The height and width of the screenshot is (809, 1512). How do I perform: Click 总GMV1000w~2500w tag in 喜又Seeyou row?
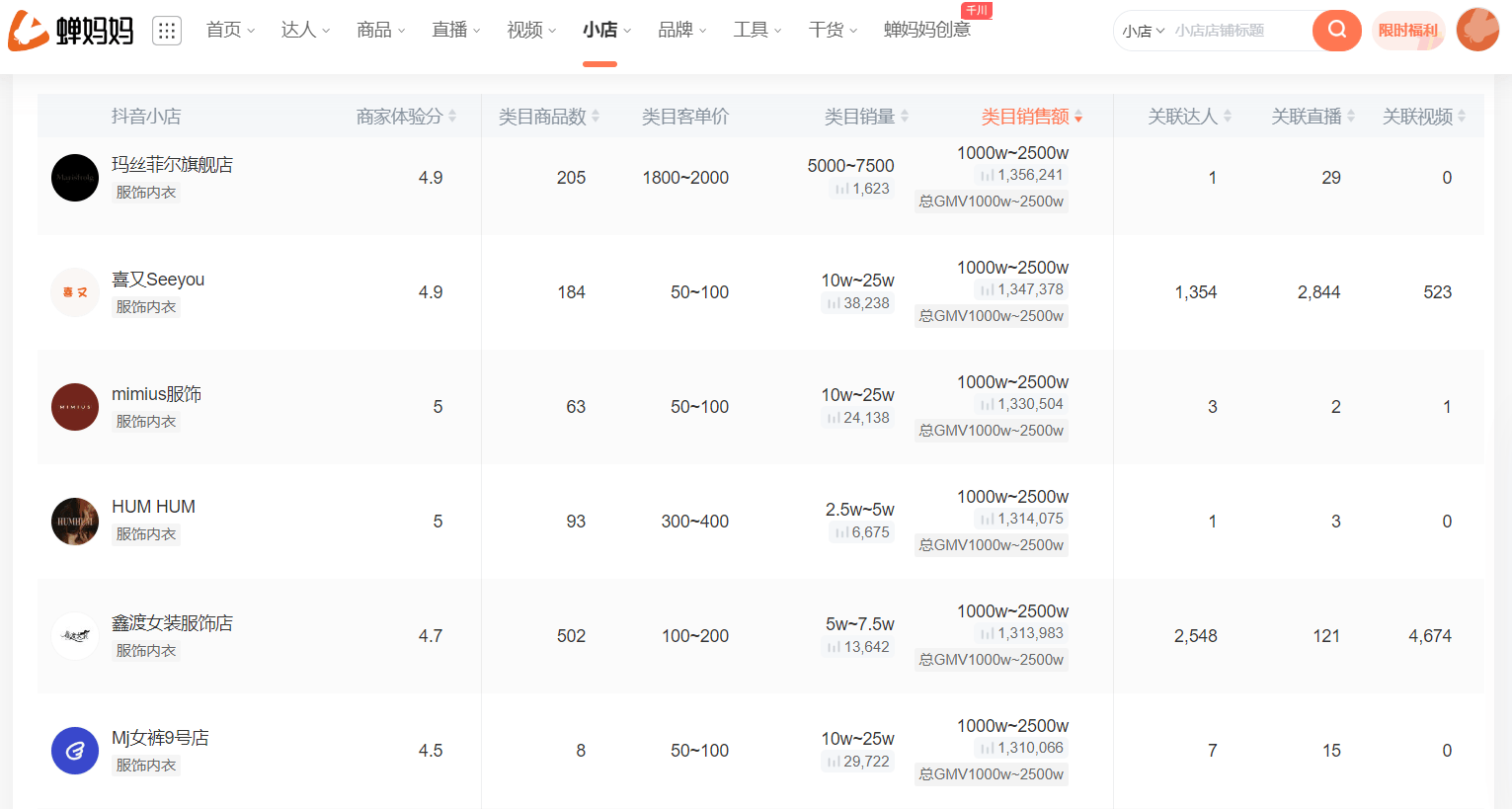tap(991, 316)
